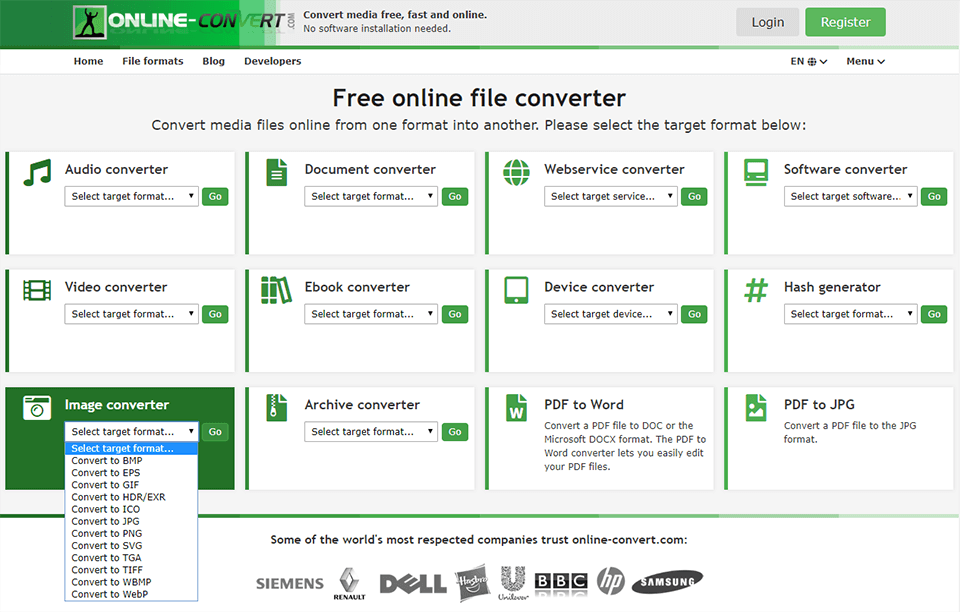Image resolution: width=960 pixels, height=612 pixels.
Task: Click the Webservice converter globe icon
Action: 516,172
